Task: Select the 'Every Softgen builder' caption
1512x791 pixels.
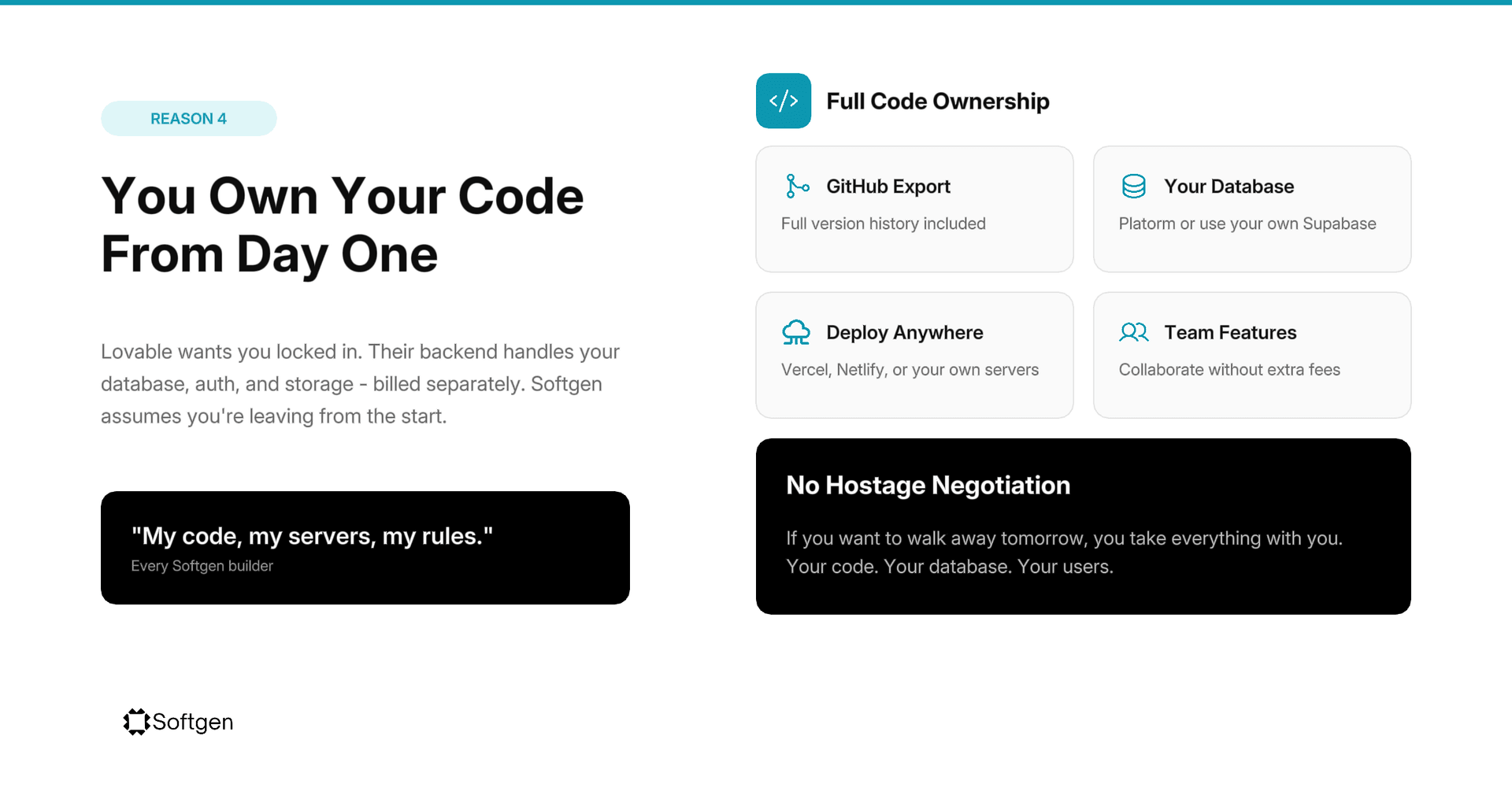Action: (x=202, y=566)
